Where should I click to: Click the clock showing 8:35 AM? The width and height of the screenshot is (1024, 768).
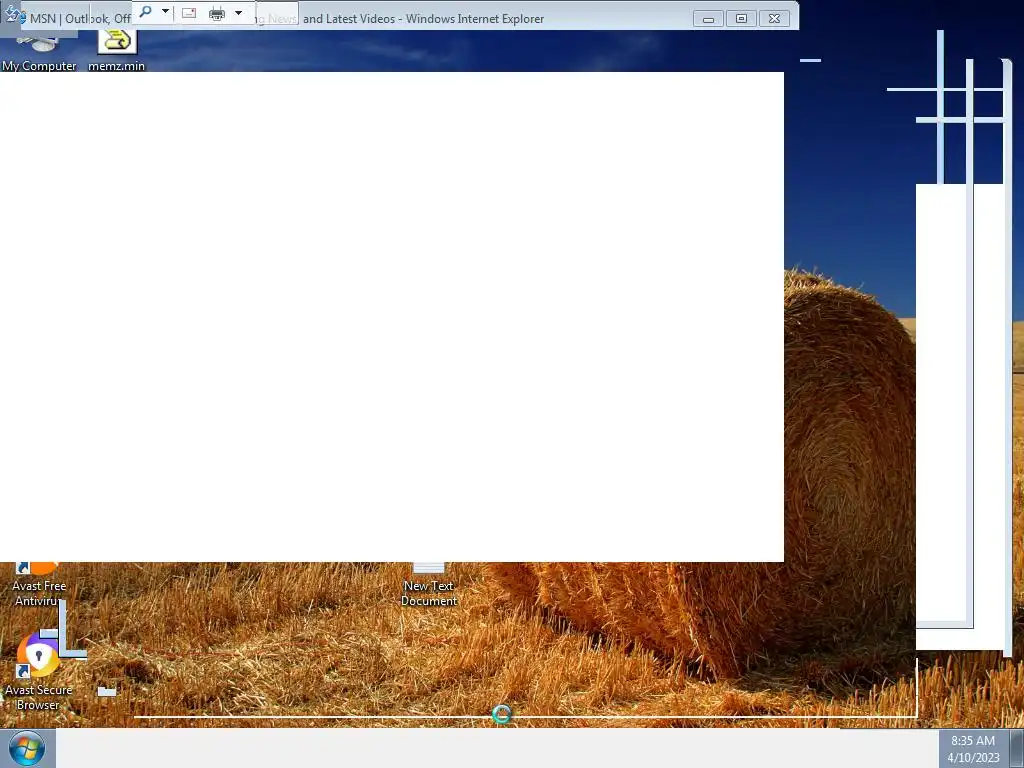pyautogui.click(x=973, y=748)
